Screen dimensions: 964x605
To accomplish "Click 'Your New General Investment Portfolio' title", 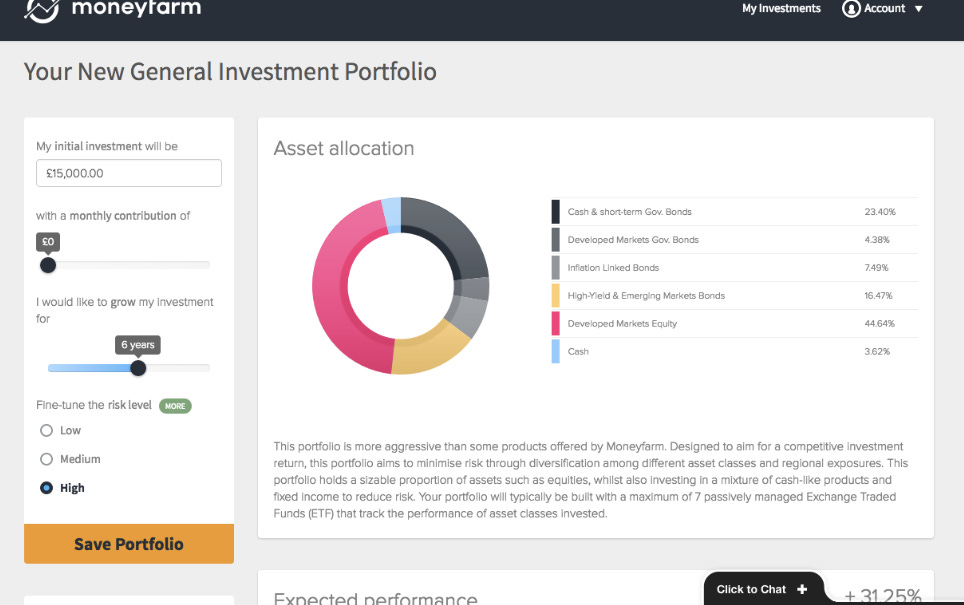I will click(x=230, y=72).
